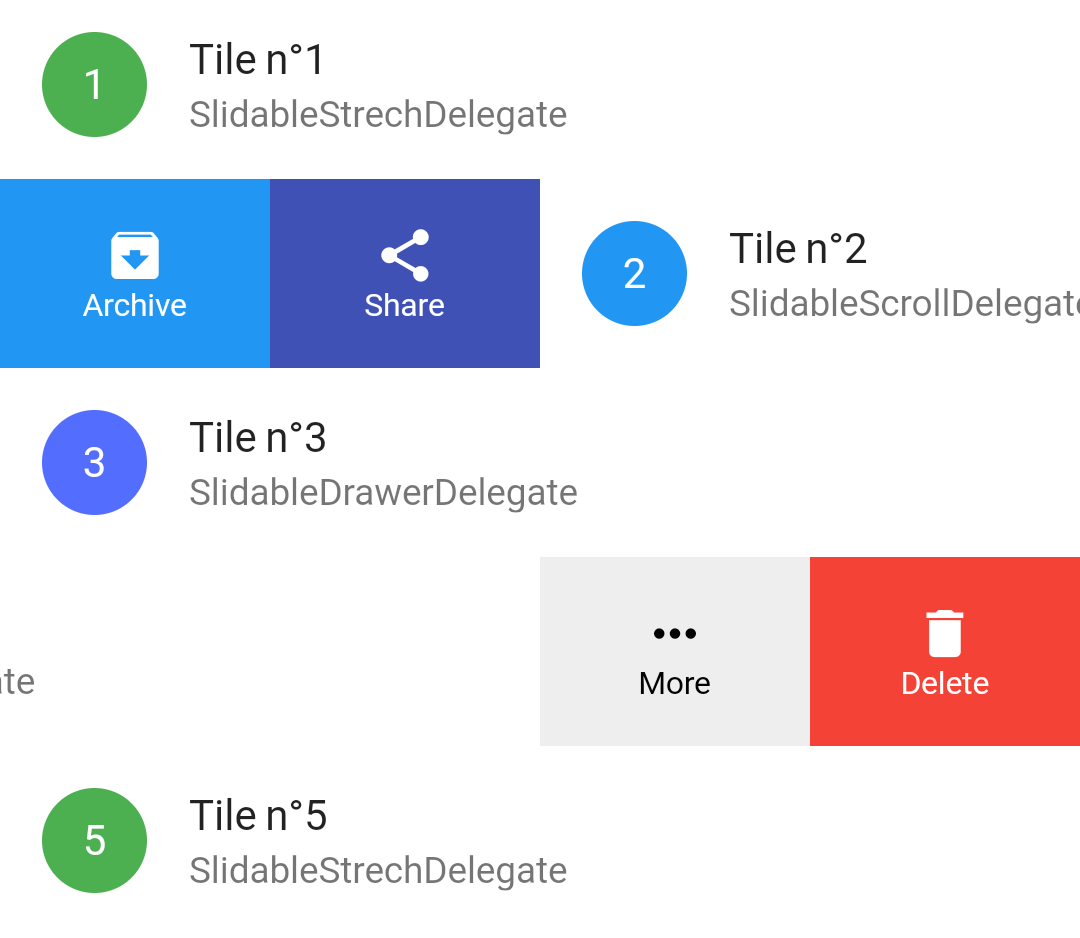Click SlidableStrechDelegate subtitle under Tile n°5
1080x938 pixels.
pyautogui.click(x=378, y=871)
